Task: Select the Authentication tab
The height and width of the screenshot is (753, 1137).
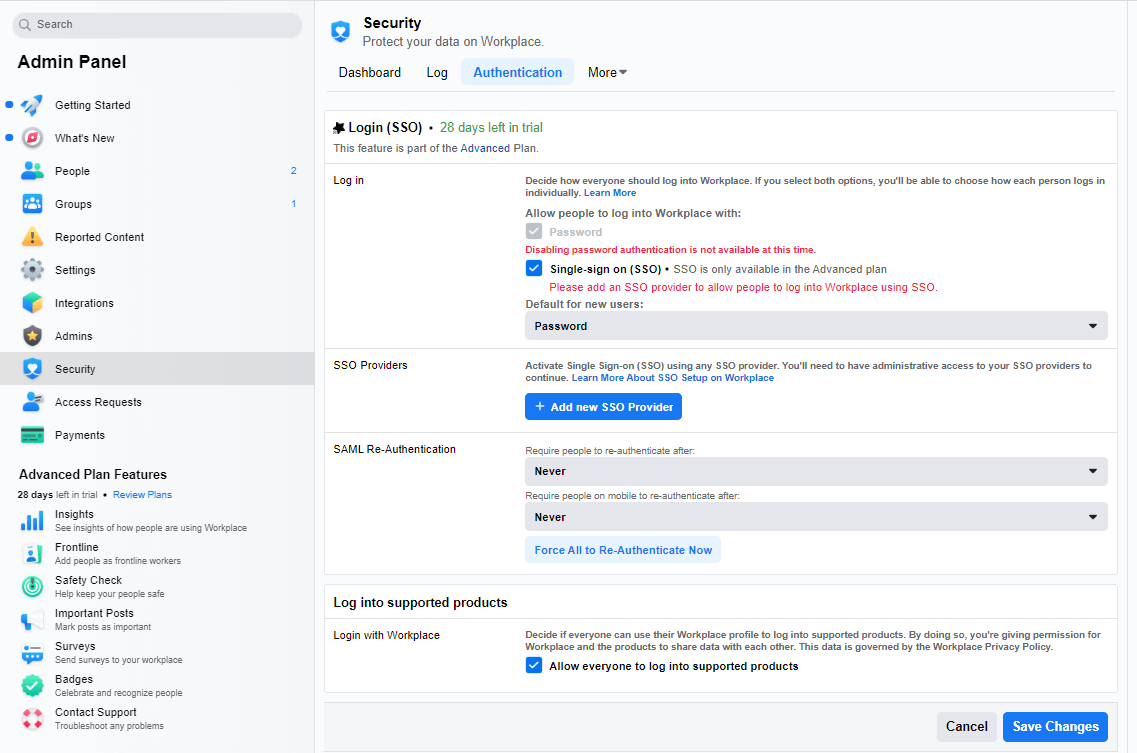Action: [x=518, y=73]
